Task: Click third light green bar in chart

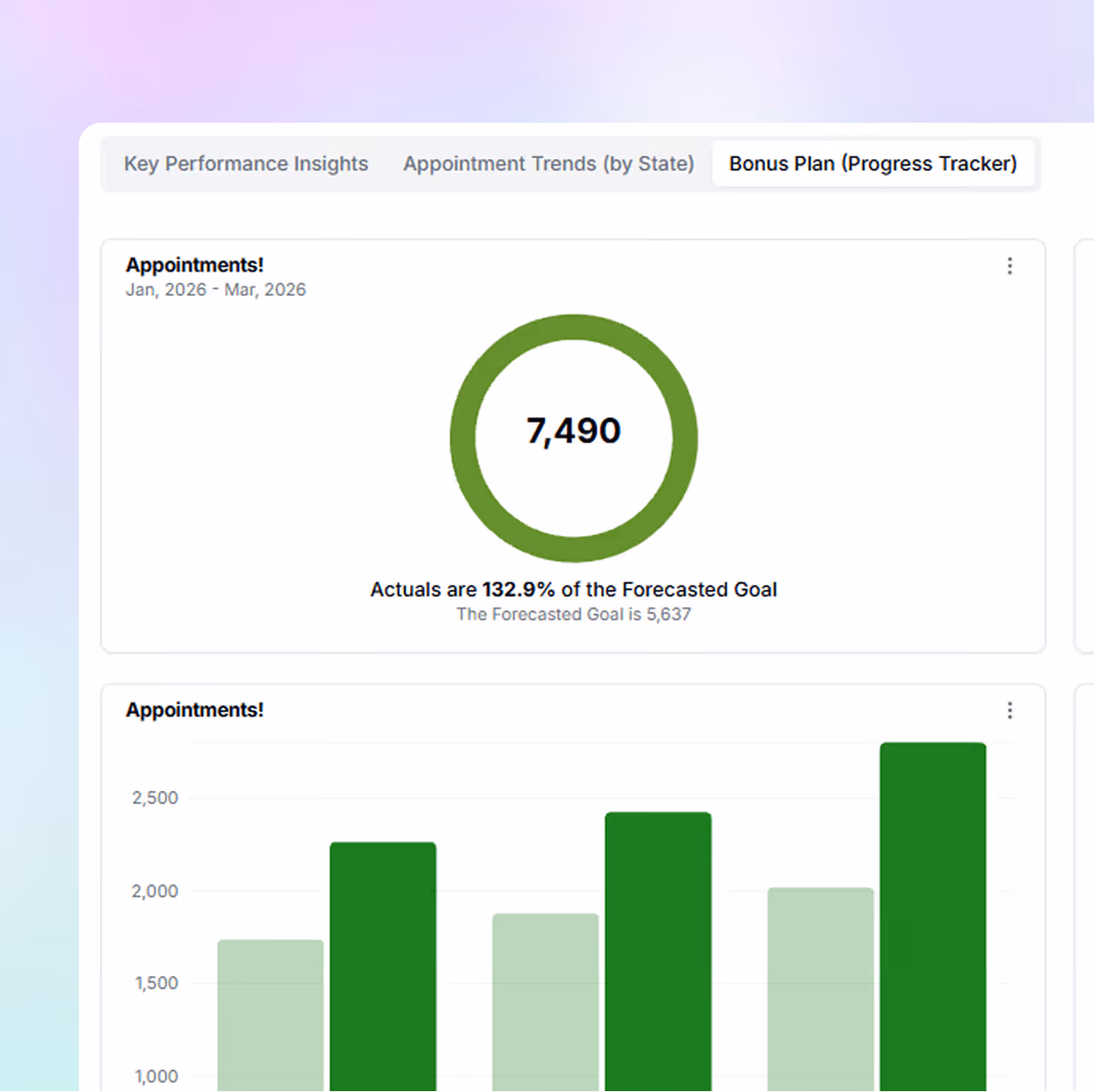Action: (x=820, y=989)
